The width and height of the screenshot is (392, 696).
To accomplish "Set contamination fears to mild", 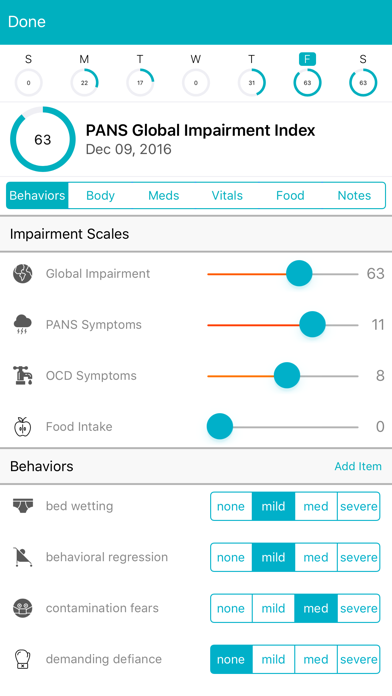I will point(273,608).
